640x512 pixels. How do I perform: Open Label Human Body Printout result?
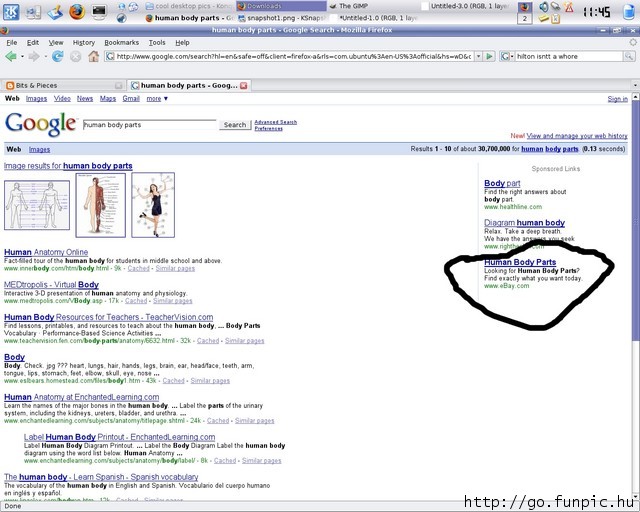(x=119, y=437)
